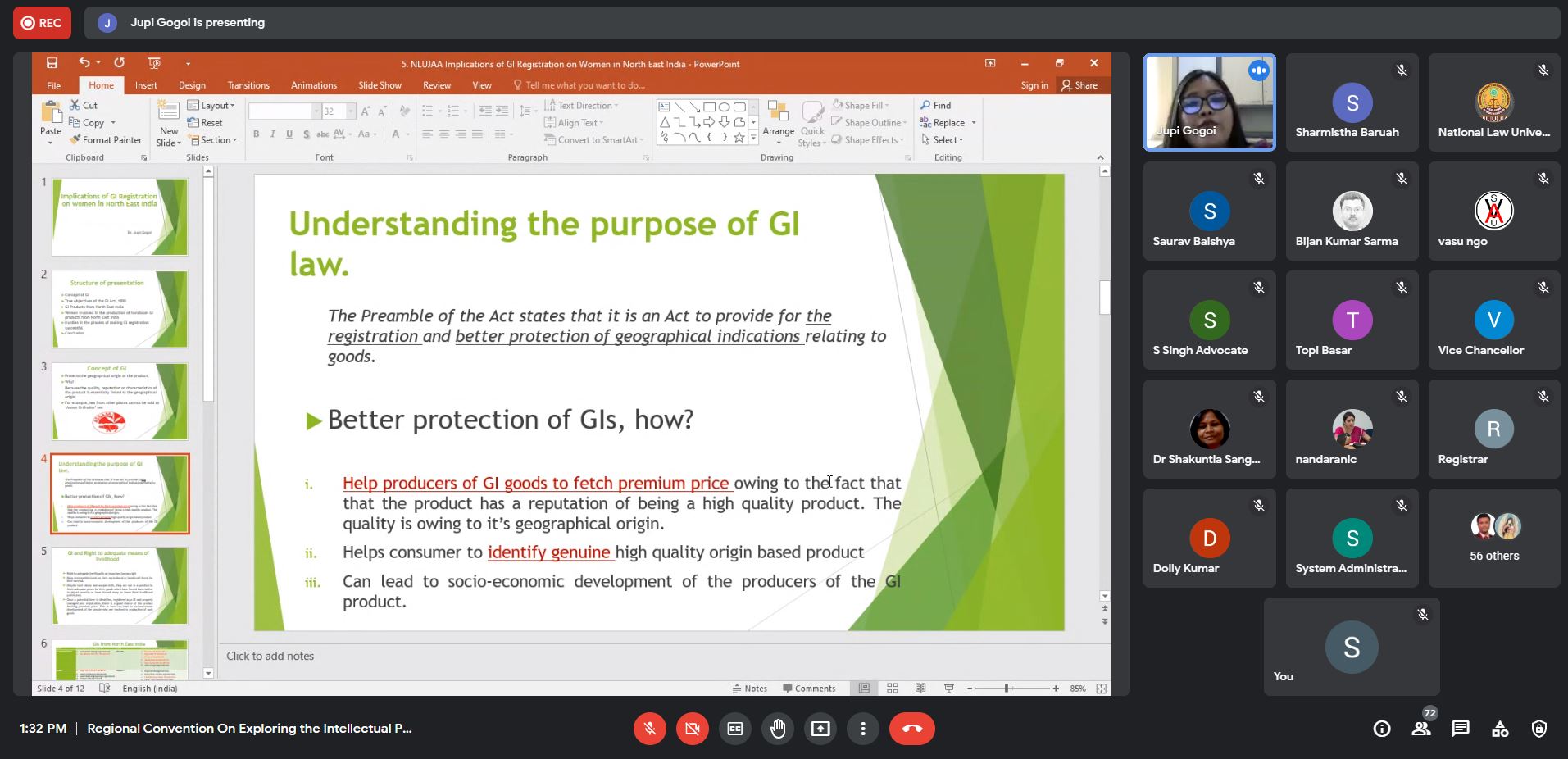Open the Slide Show tab
Viewport: 1568px width, 759px height.
point(380,85)
